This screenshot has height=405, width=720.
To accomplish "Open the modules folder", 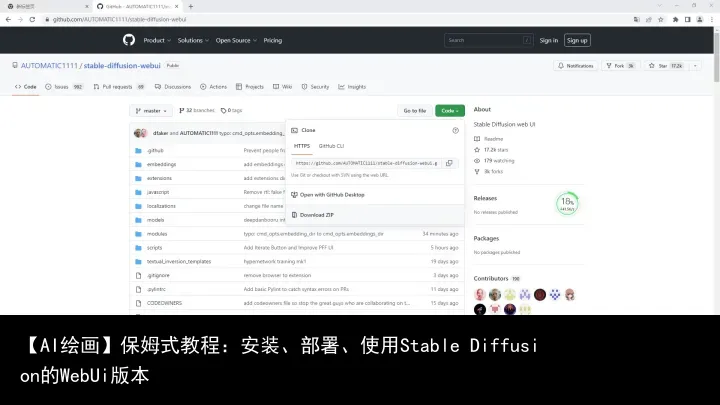I will tap(157, 234).
